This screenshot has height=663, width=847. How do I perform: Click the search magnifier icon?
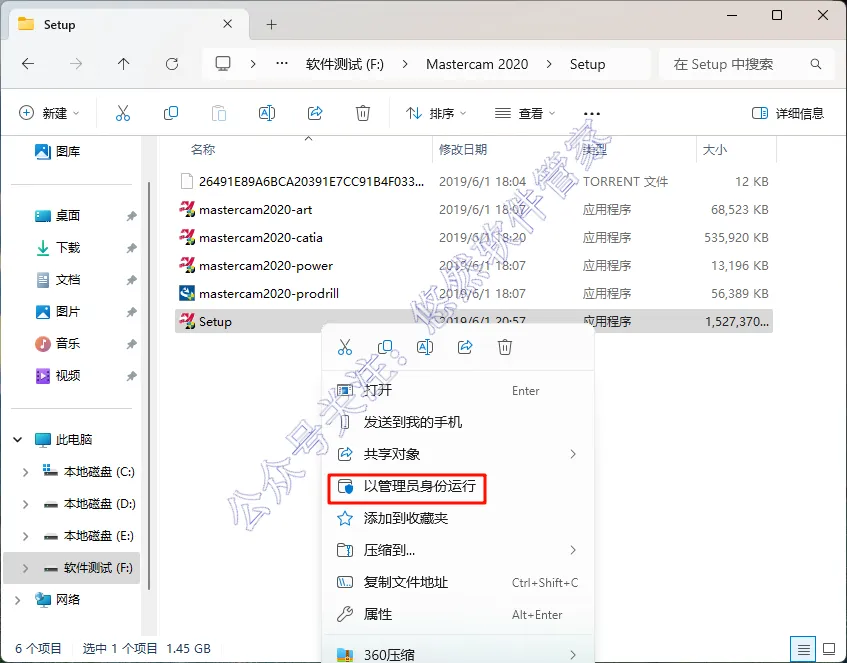(x=816, y=64)
